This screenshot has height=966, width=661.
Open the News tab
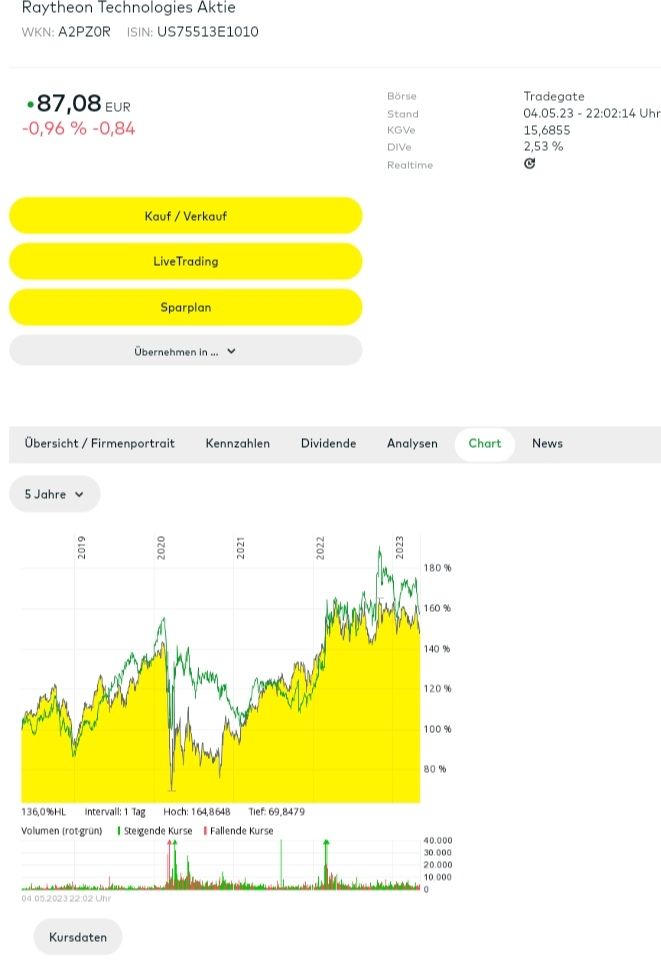[547, 443]
